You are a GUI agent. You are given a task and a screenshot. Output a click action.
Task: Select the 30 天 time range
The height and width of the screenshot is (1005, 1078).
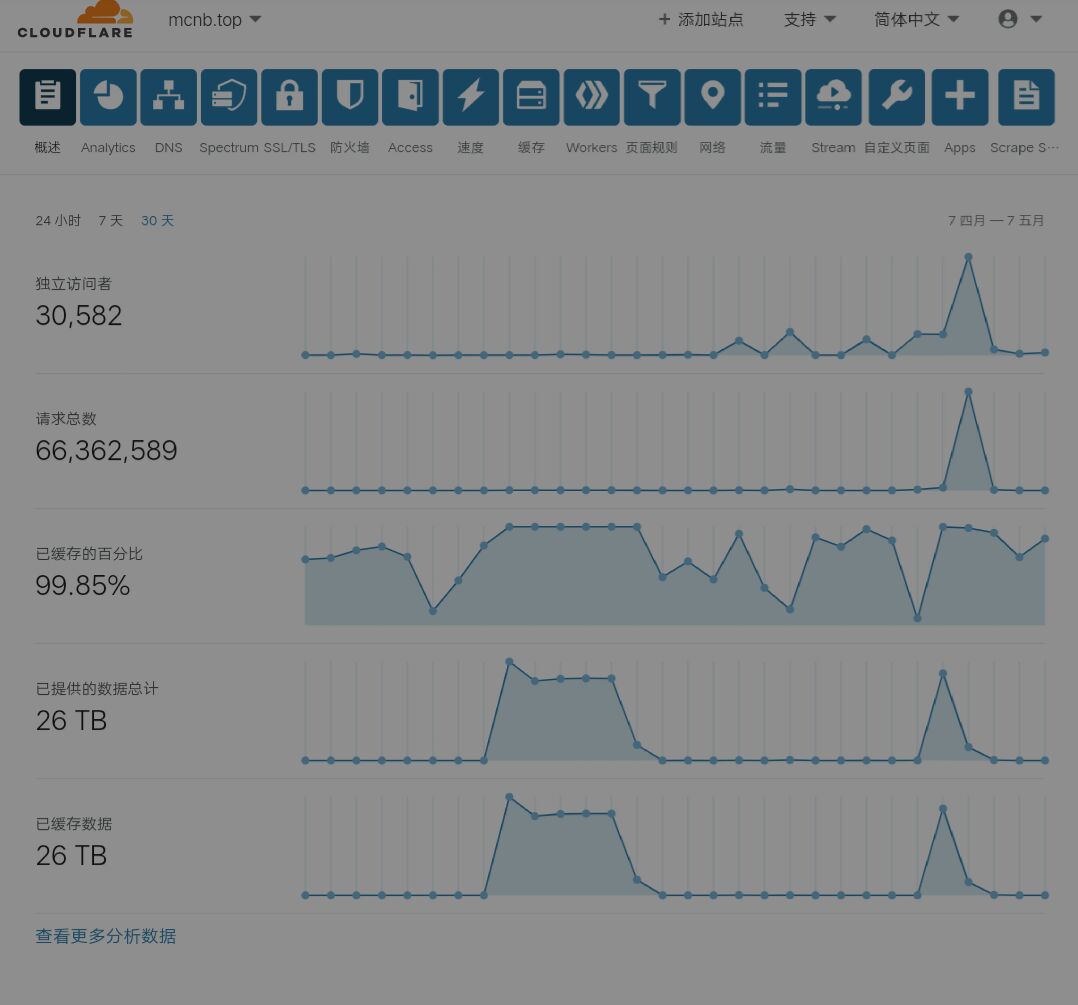click(x=157, y=221)
